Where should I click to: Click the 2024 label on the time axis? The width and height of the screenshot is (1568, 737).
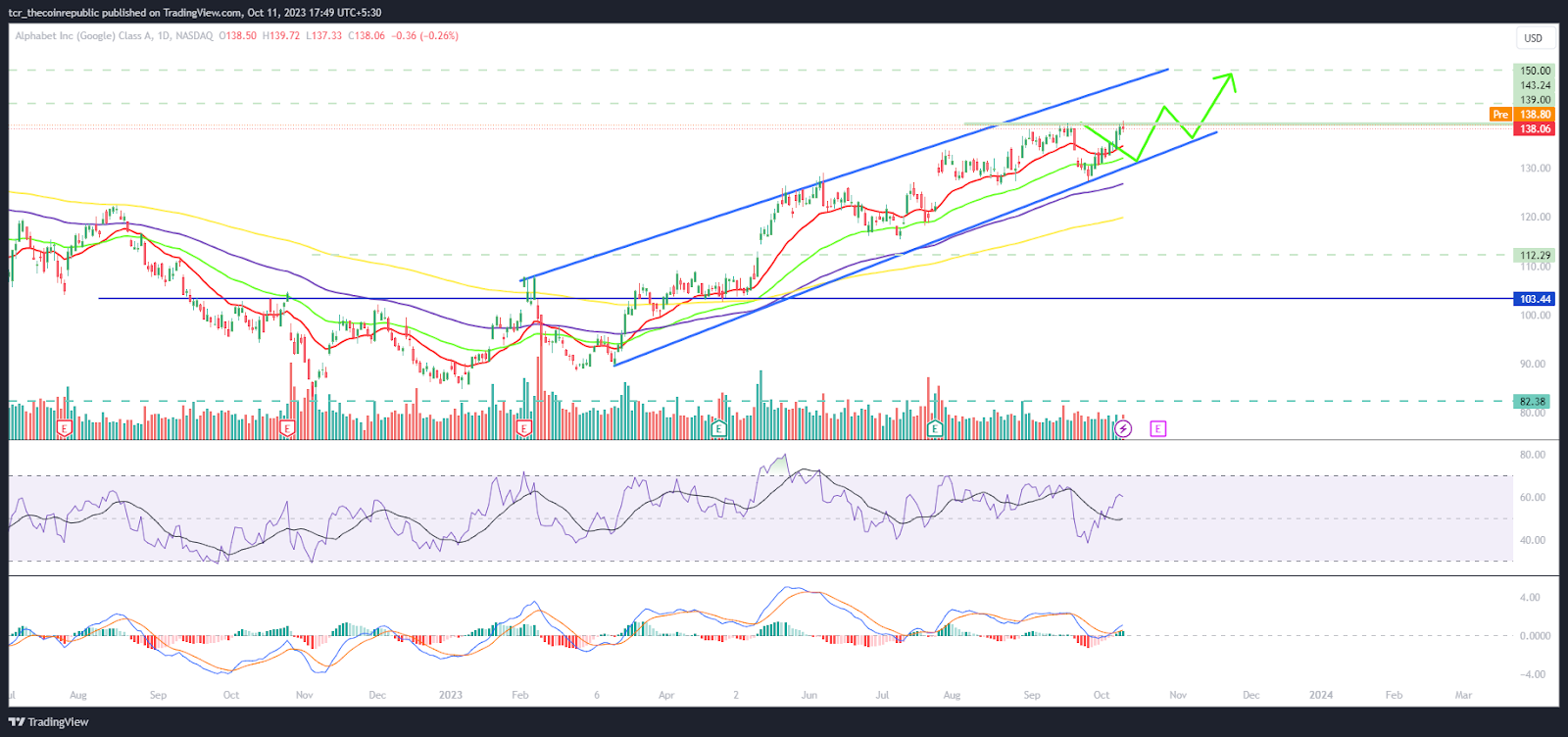1321,696
